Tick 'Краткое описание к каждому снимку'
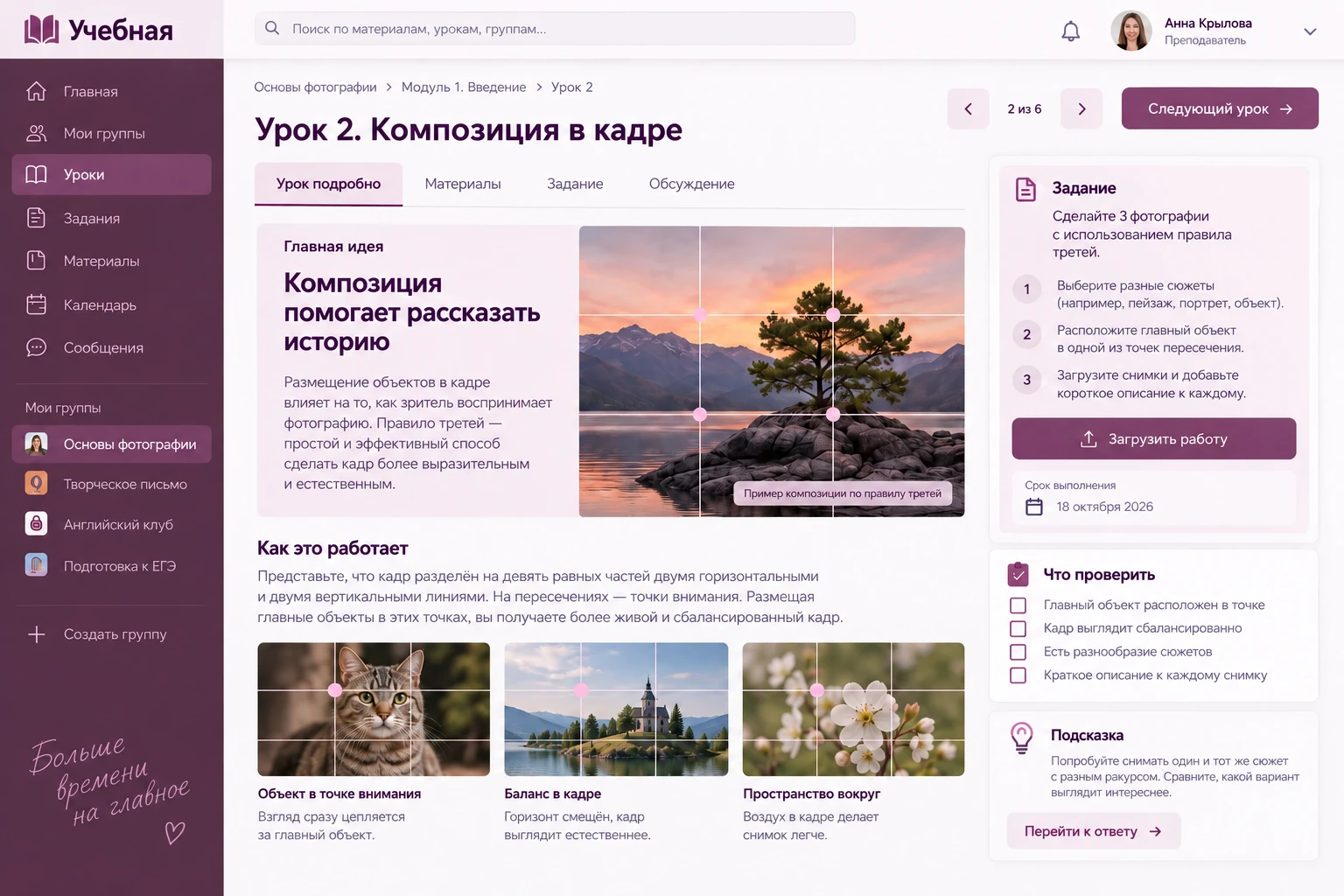 point(1018,675)
